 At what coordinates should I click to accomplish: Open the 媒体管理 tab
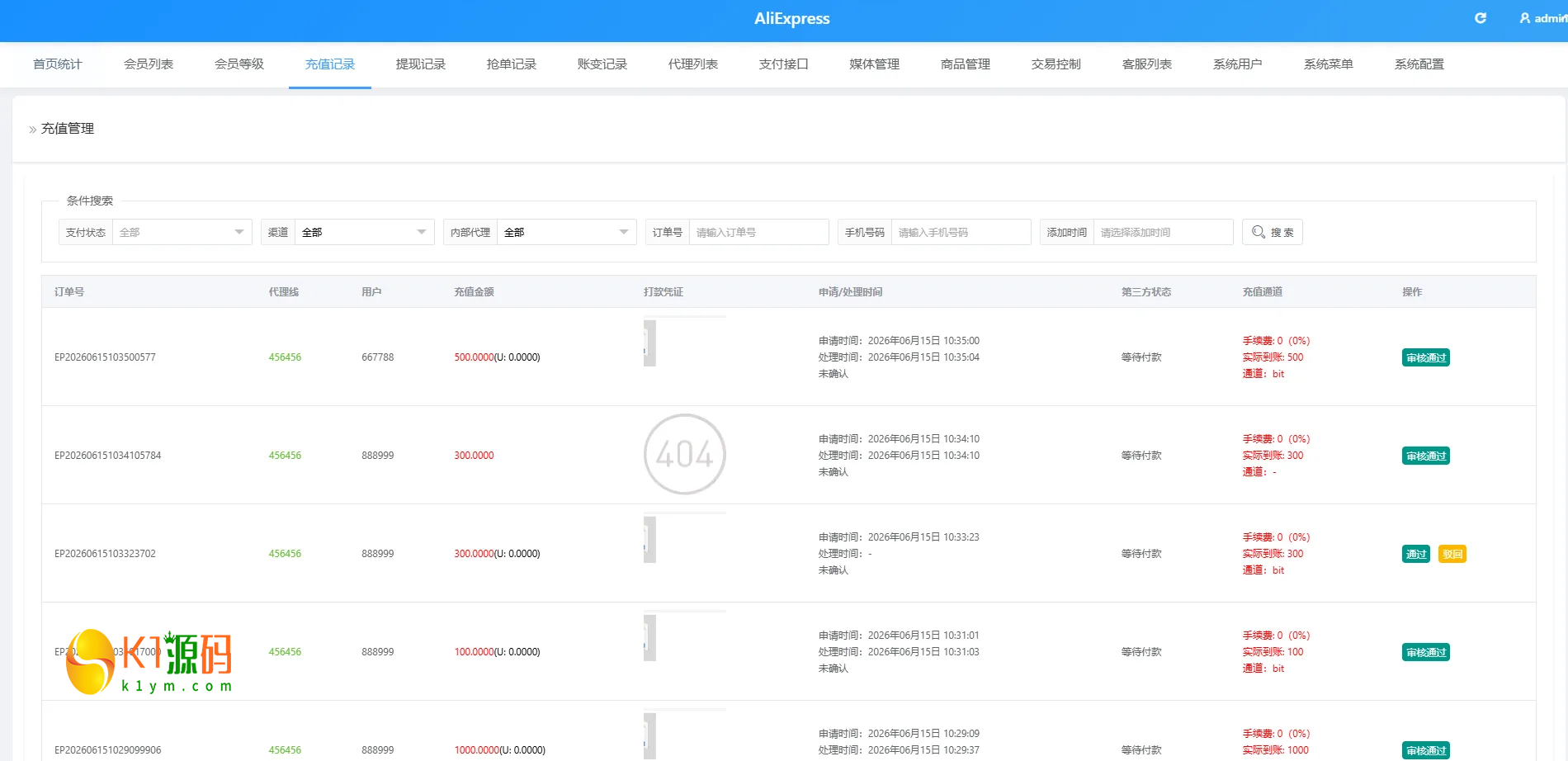point(875,64)
